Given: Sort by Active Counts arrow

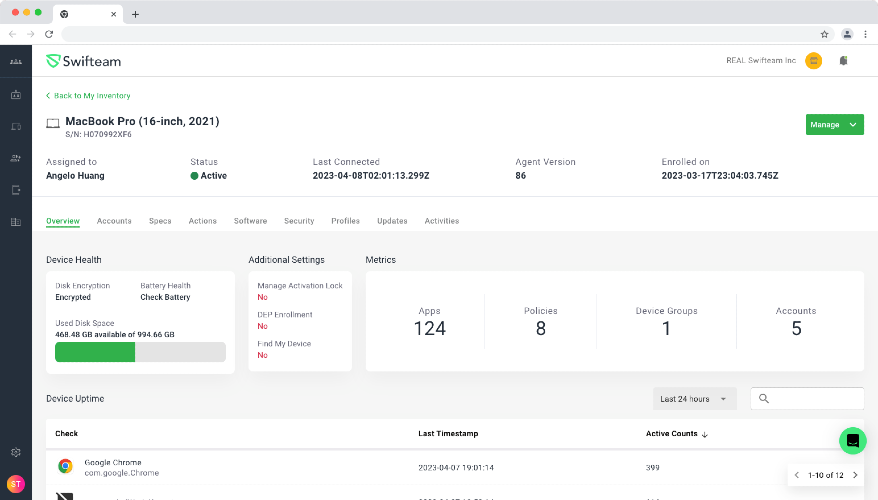Looking at the screenshot, I should click(704, 434).
